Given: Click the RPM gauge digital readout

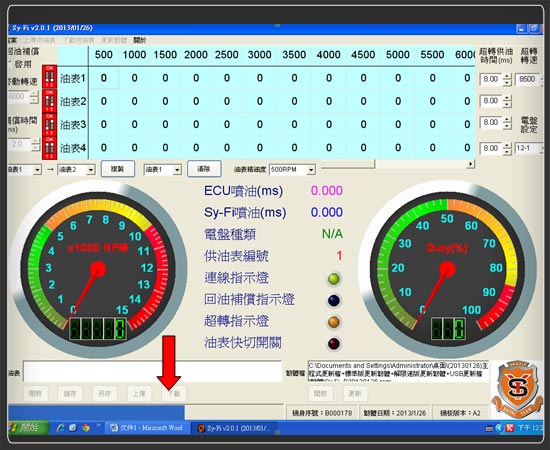Looking at the screenshot, I should click(98, 329).
